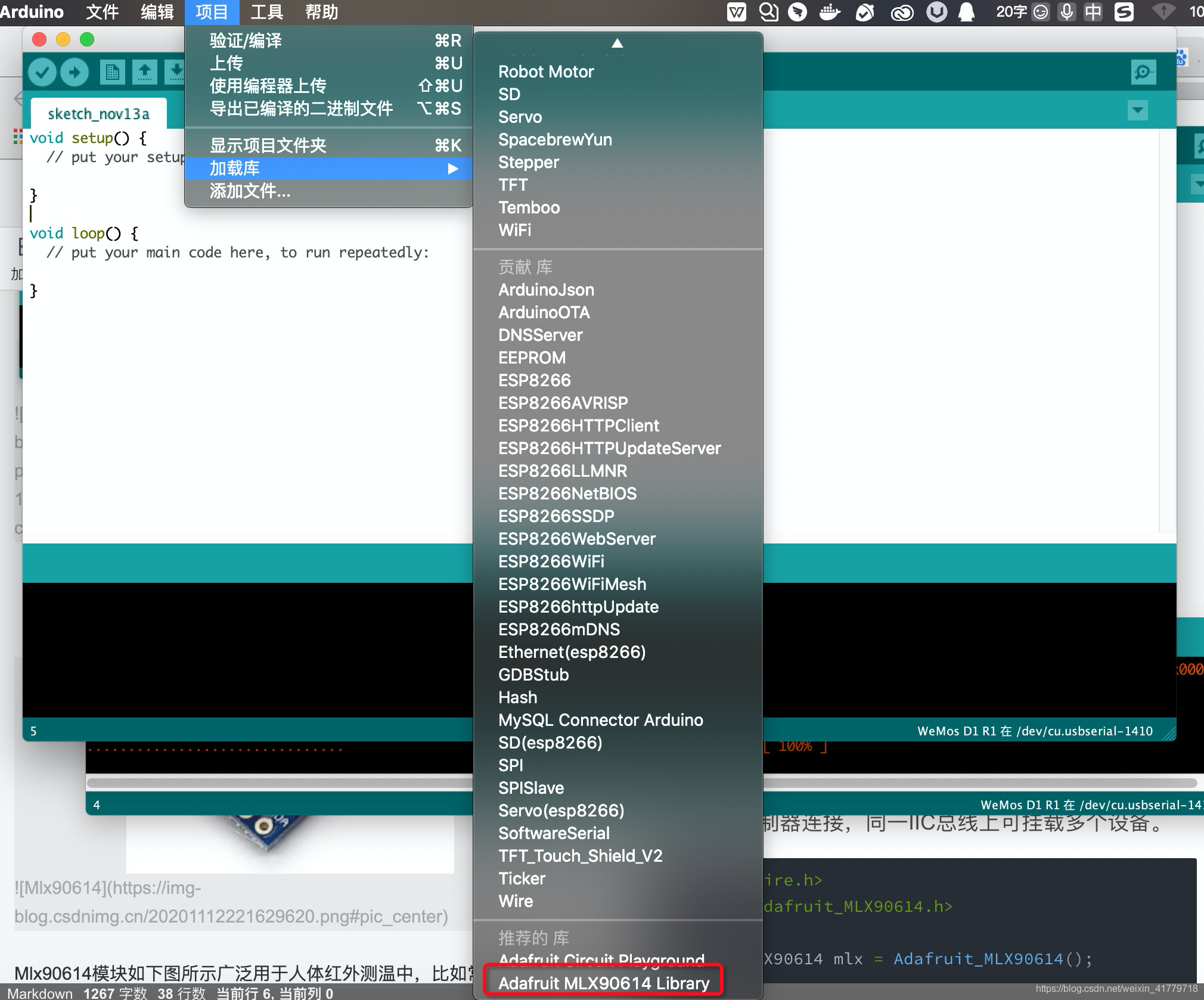
Task: Select the ESP8266HTTPClient library
Action: (618, 426)
